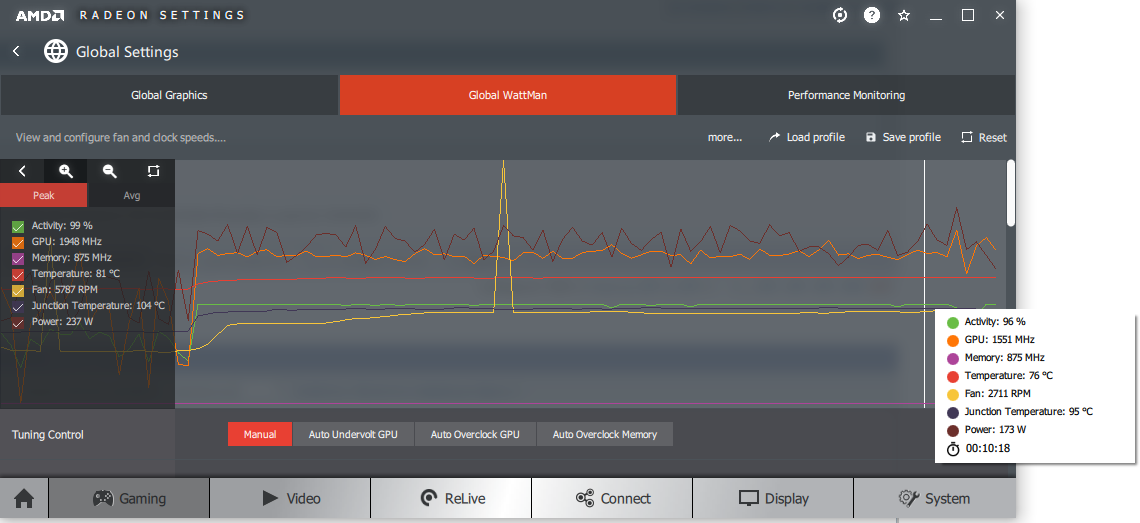
Task: Select Auto Undervolt GPU
Action: tap(353, 434)
